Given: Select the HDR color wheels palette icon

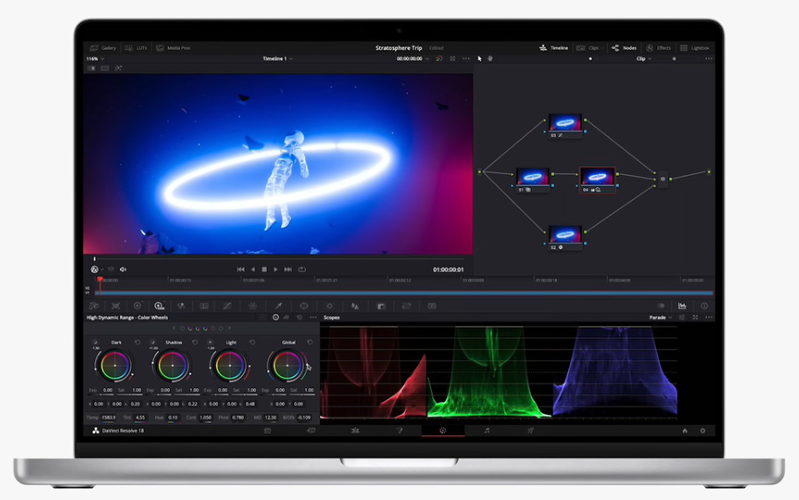Looking at the screenshot, I should [x=159, y=306].
